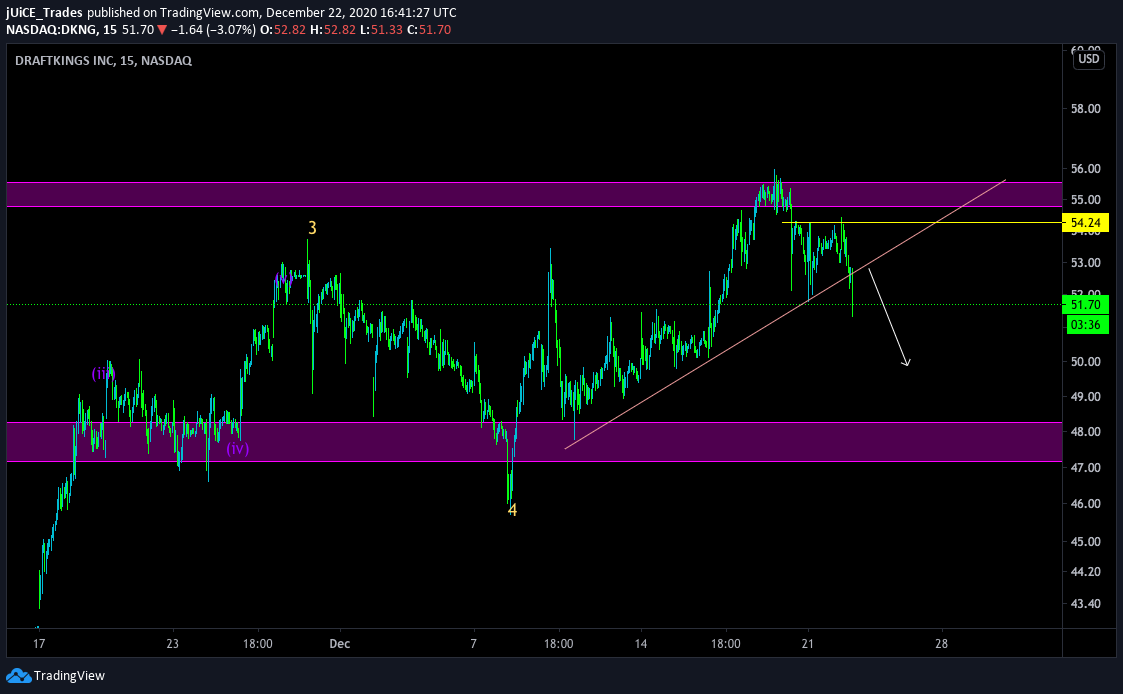The height and width of the screenshot is (694, 1123).
Task: Click the 50.00 price axis label
Action: [1085, 362]
